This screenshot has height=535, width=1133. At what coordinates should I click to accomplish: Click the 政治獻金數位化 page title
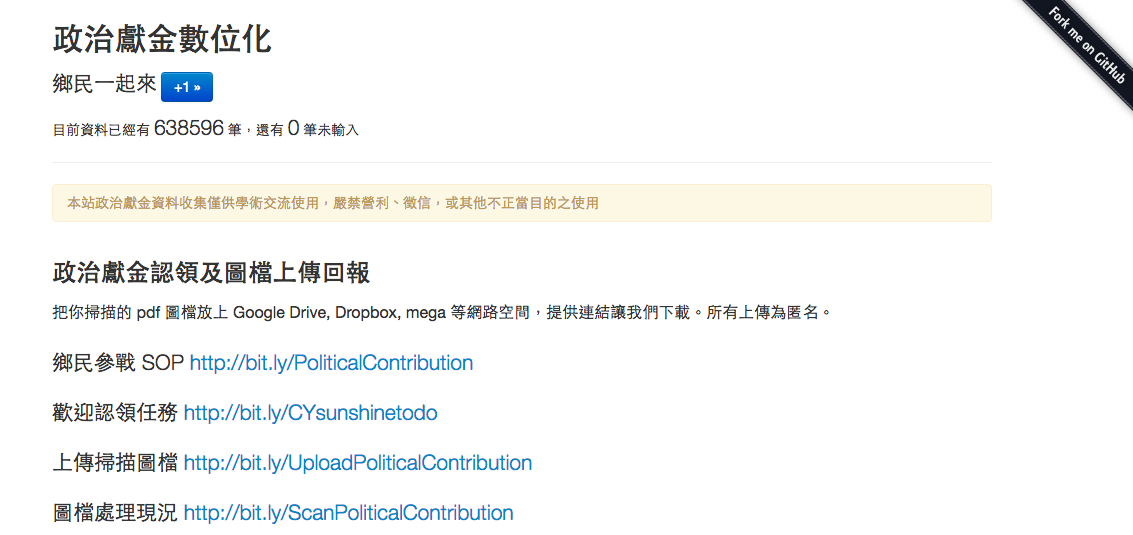tap(162, 39)
